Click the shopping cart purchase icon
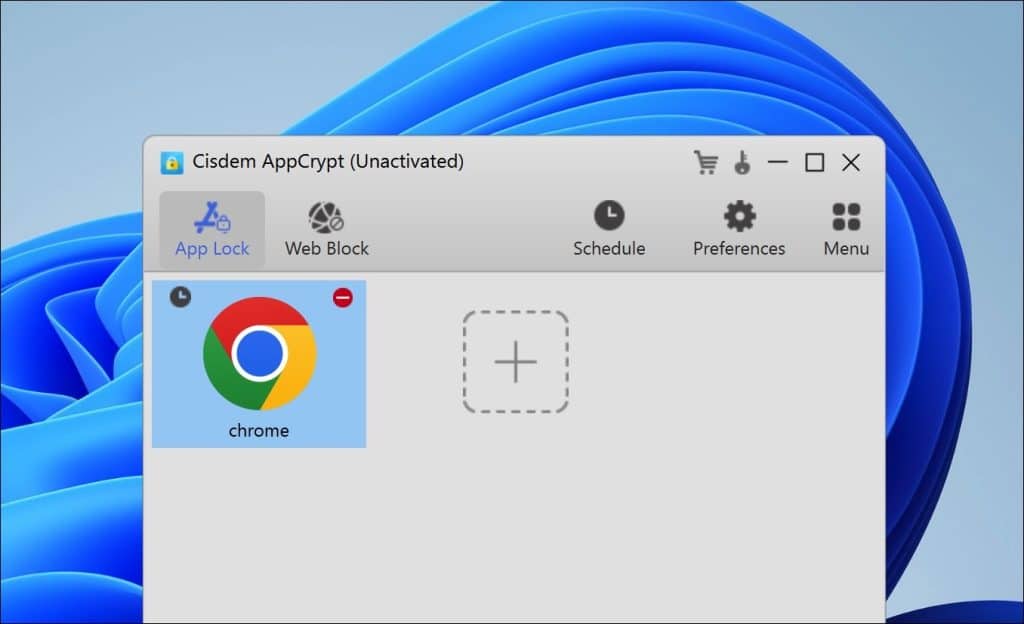 [706, 163]
